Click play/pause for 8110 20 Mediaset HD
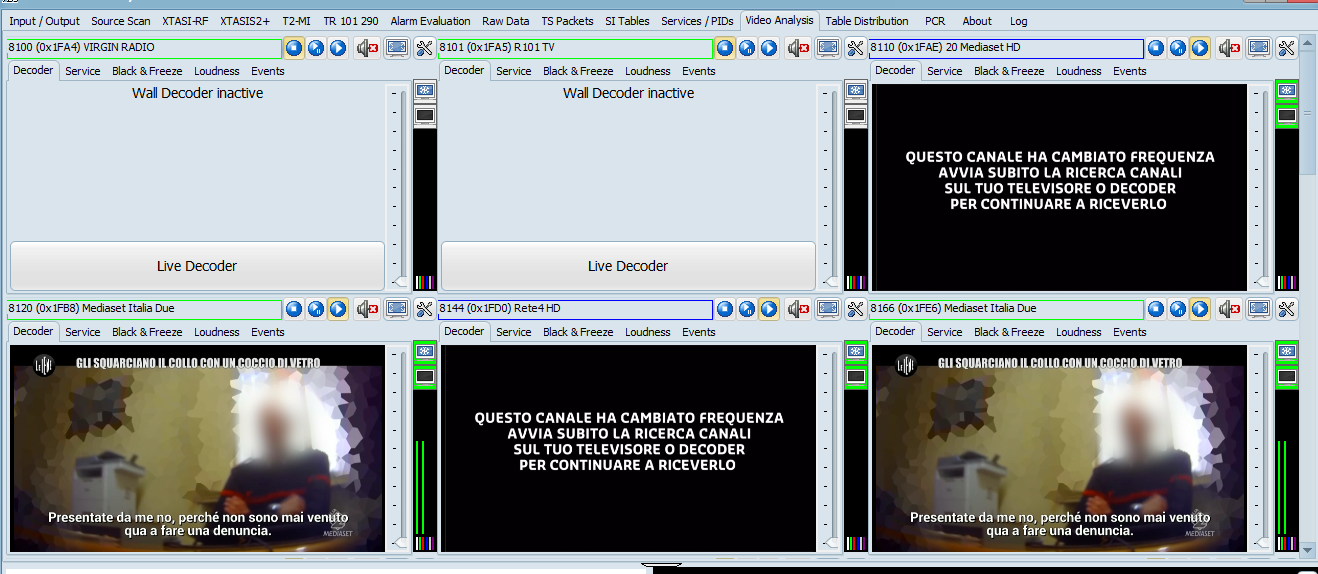The height and width of the screenshot is (574, 1318). (x=1178, y=47)
